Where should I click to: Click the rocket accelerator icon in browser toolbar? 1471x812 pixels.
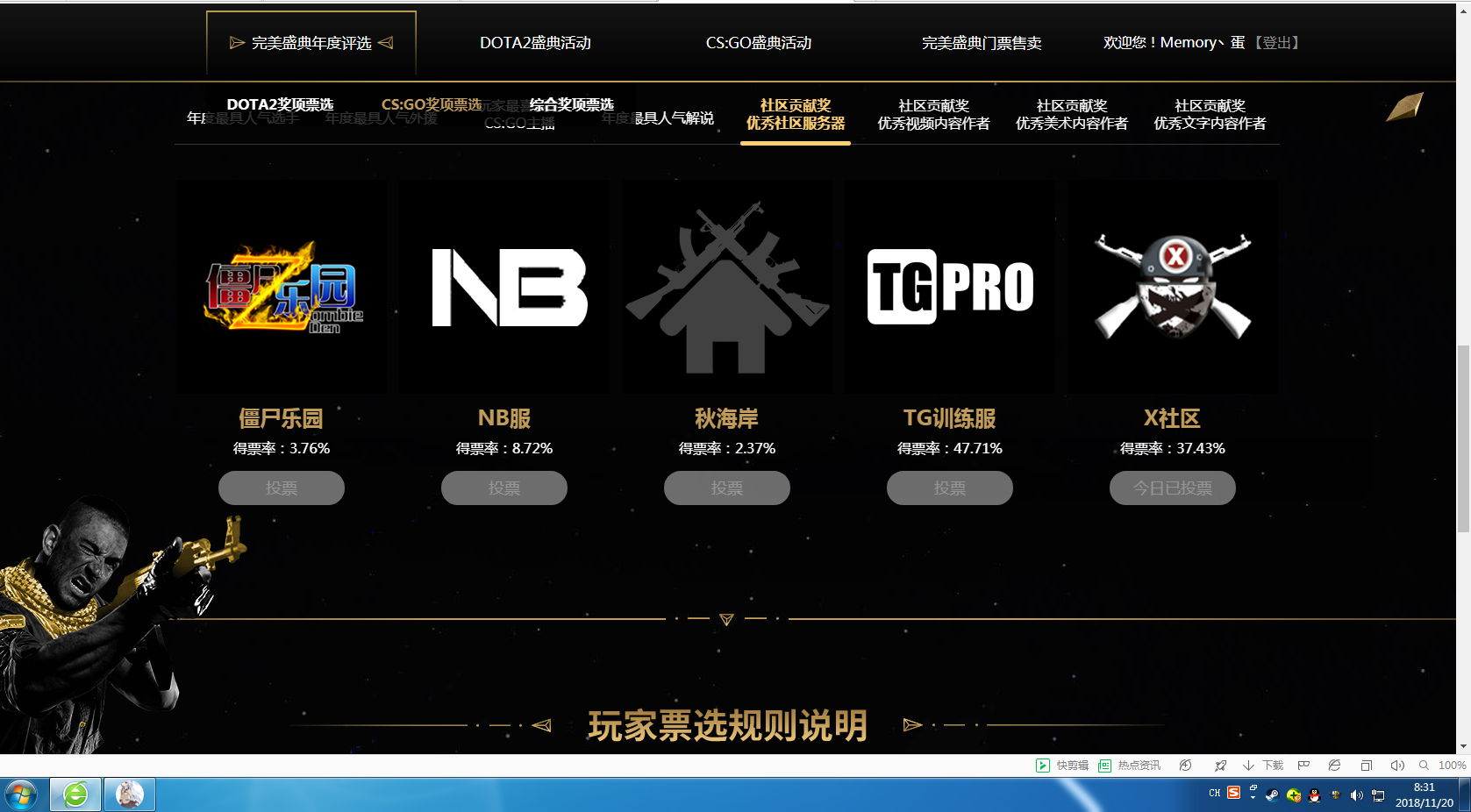(x=1221, y=765)
